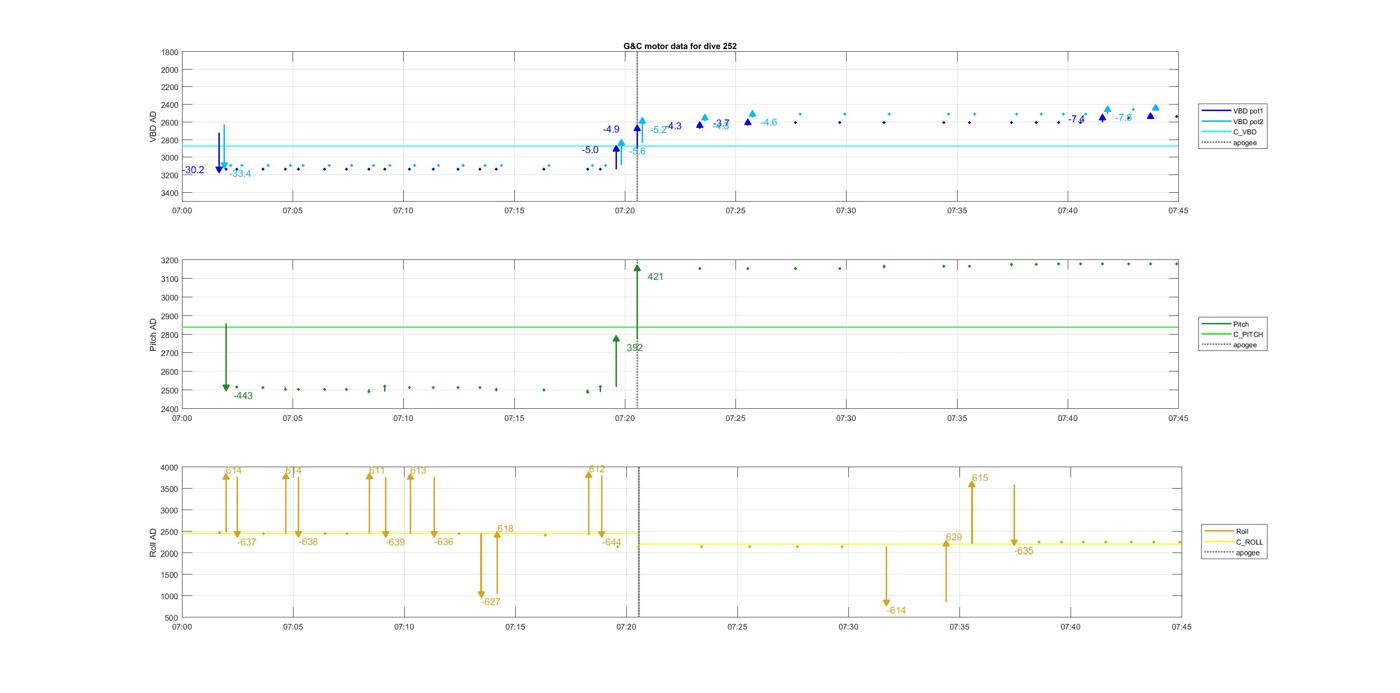The width and height of the screenshot is (1400, 693).
Task: Click the '3500' tick on the Roll axis
Action: click(x=169, y=489)
